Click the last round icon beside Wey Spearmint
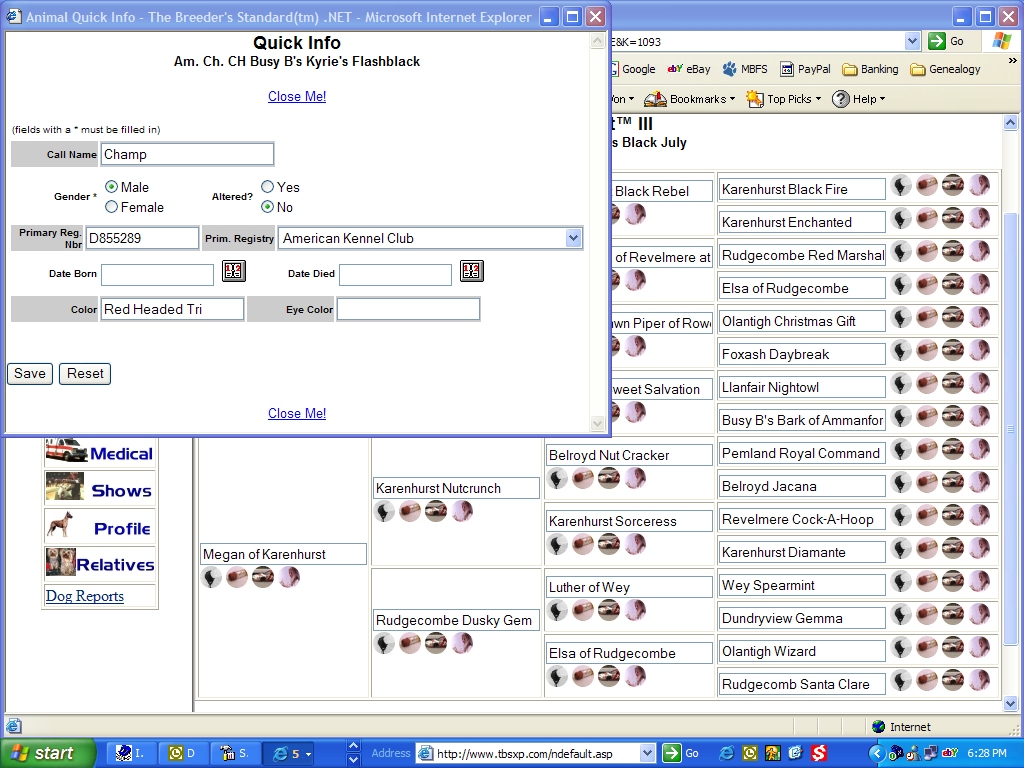The image size is (1024, 768). point(979,583)
